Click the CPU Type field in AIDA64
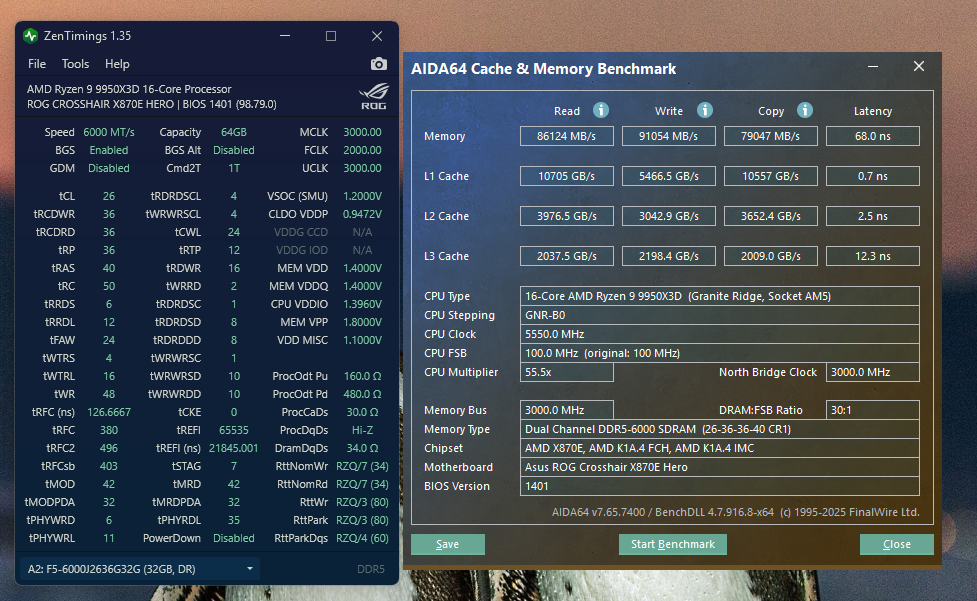The width and height of the screenshot is (977, 601). pyautogui.click(x=720, y=296)
